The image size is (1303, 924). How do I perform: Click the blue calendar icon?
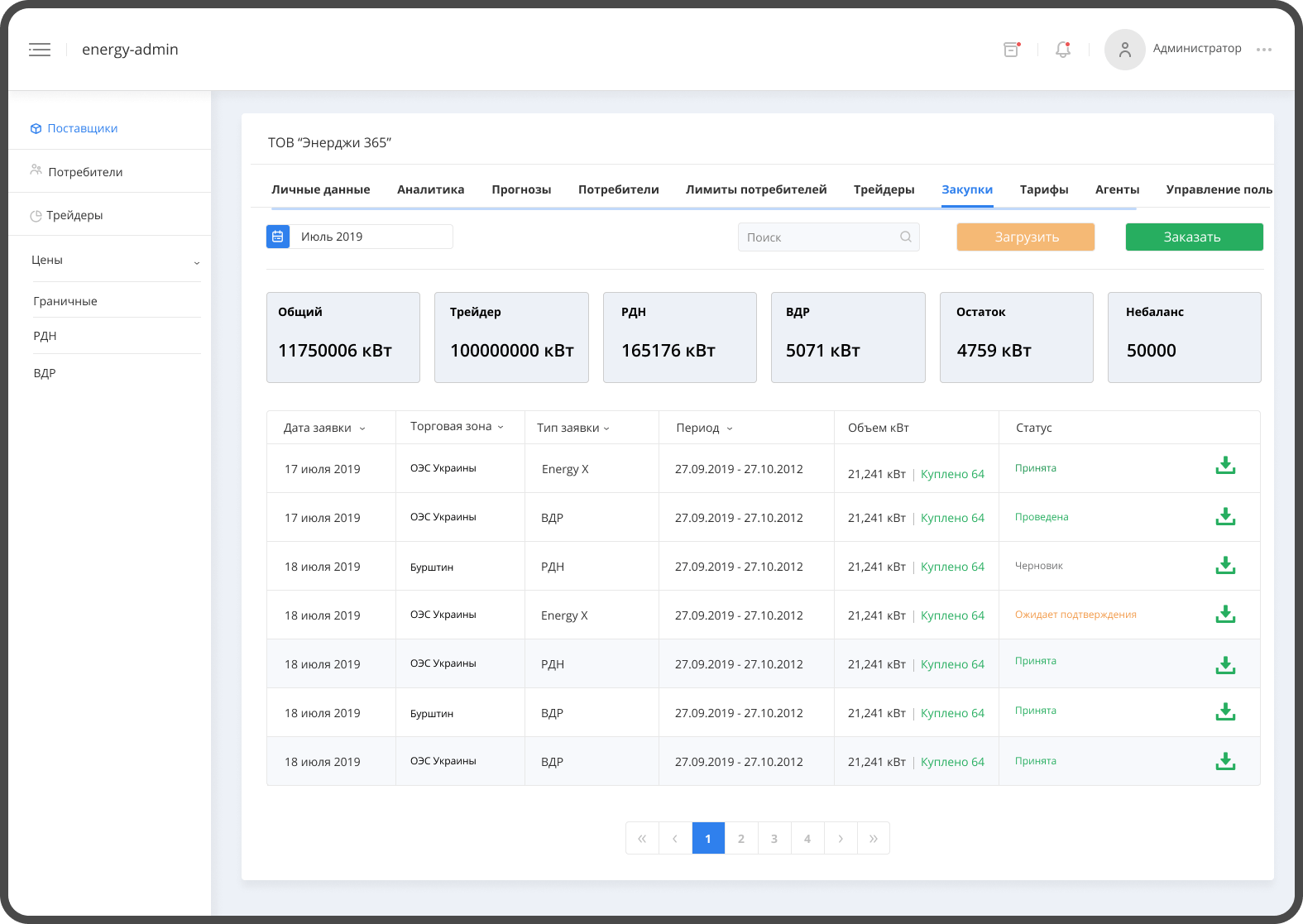[x=278, y=237]
